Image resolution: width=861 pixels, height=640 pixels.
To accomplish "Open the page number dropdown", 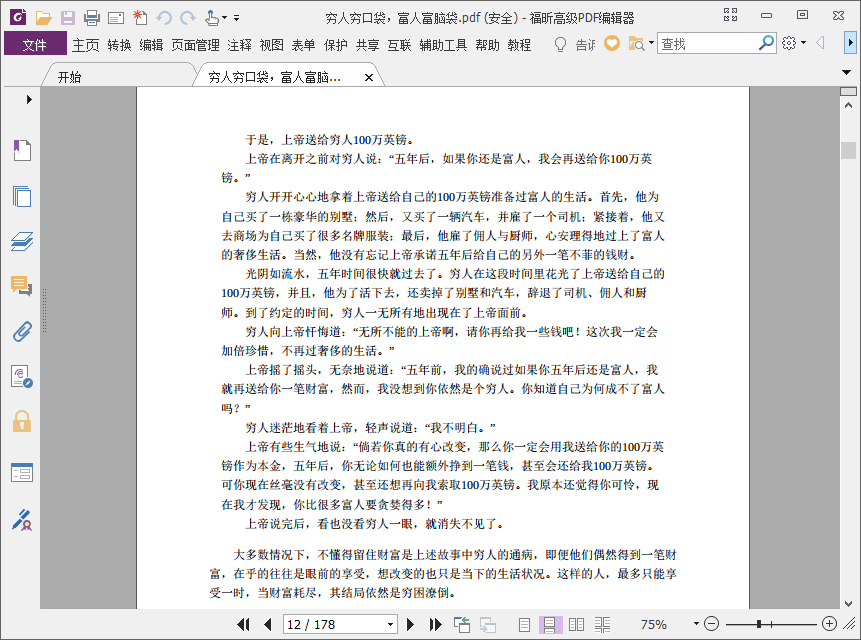I will coord(390,625).
